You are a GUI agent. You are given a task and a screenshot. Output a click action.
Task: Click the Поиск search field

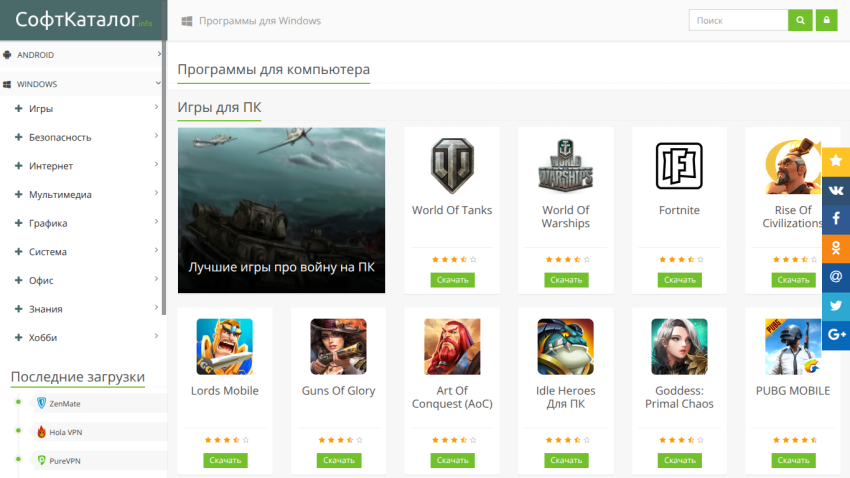(x=738, y=21)
